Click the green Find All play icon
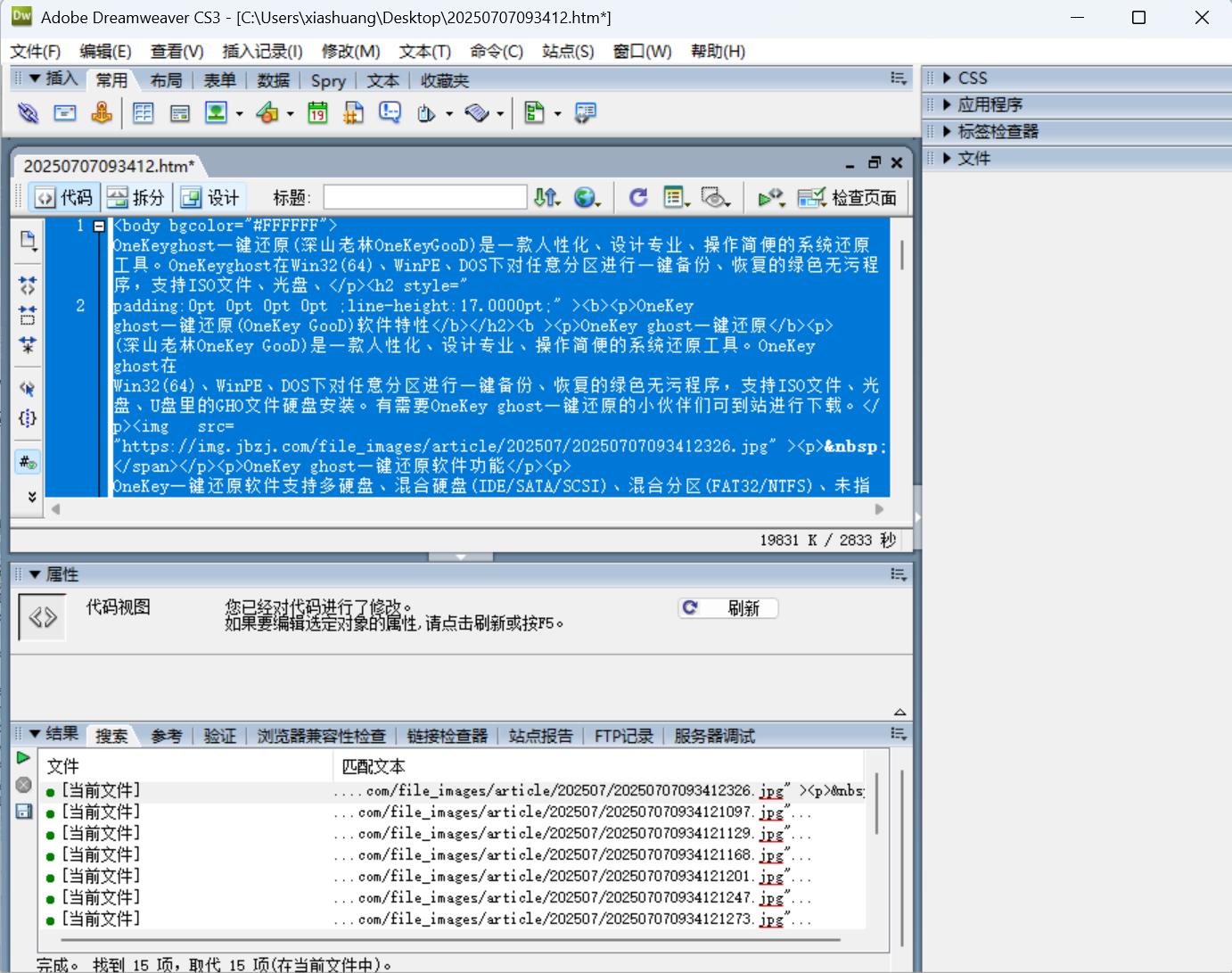1232x973 pixels. (x=24, y=758)
